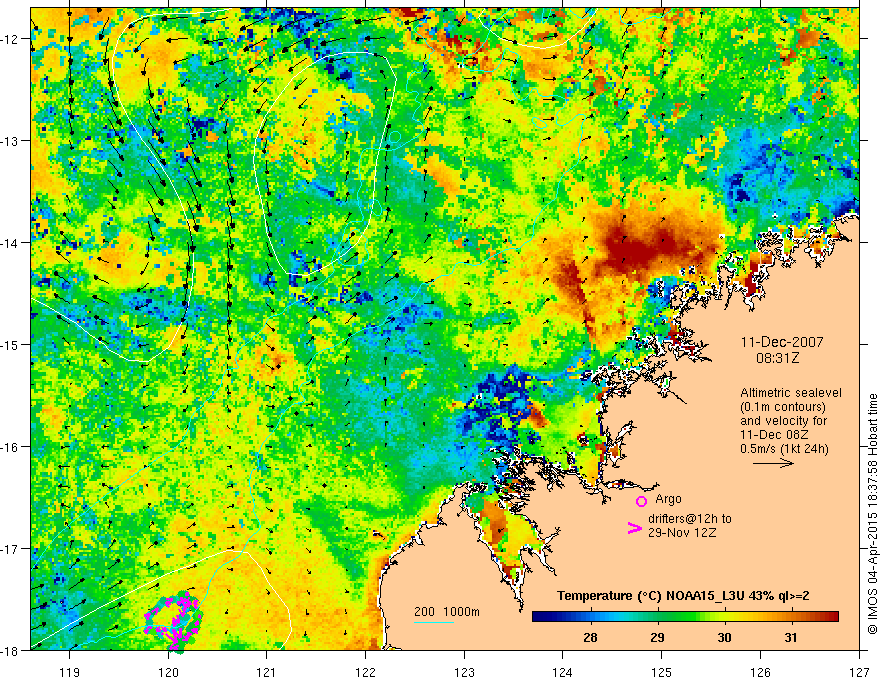Click the temperature color bar legend
This screenshot has height=680, width=880.
pyautogui.click(x=685, y=617)
